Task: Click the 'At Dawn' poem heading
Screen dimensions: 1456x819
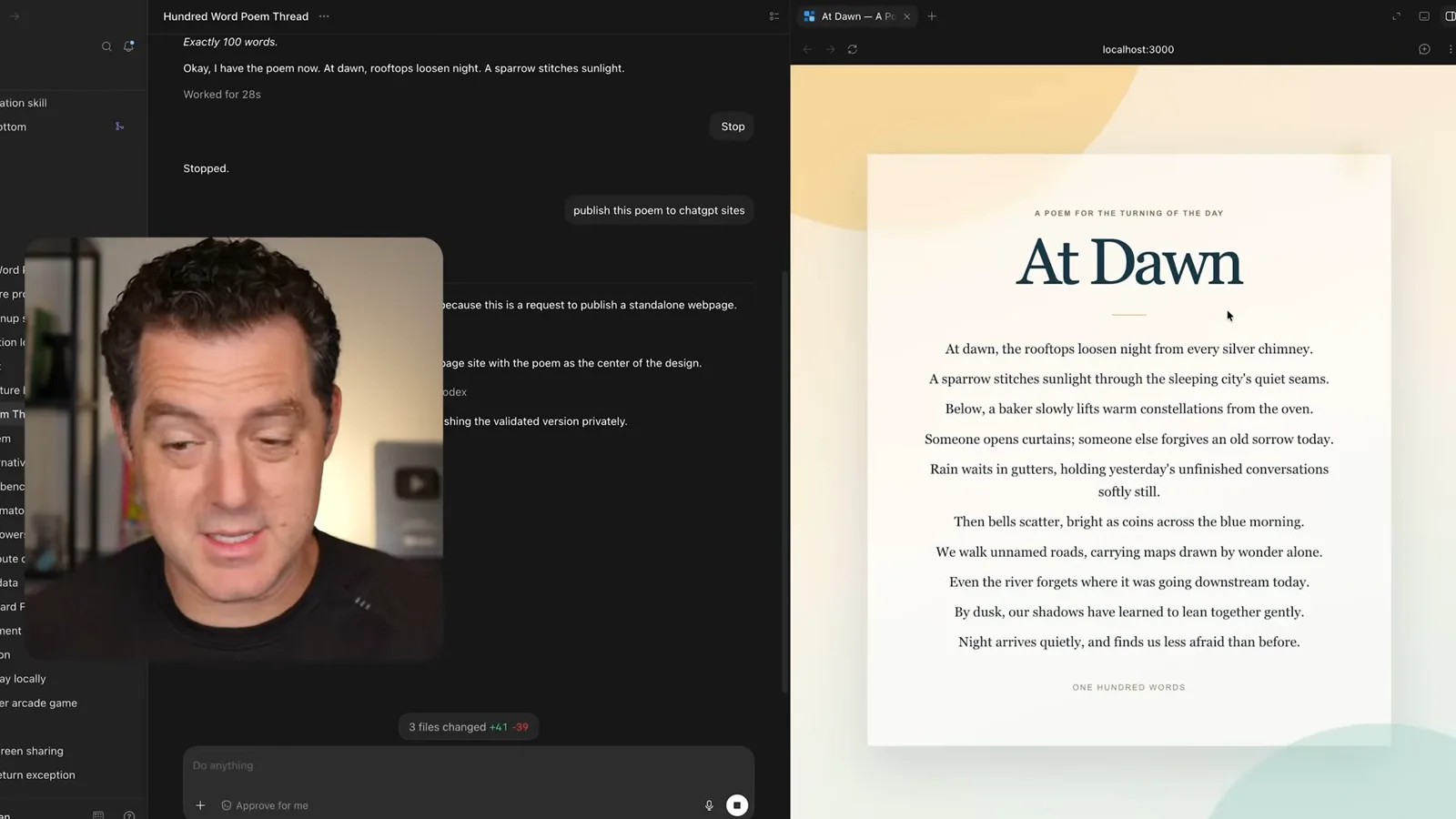Action: pos(1128,263)
